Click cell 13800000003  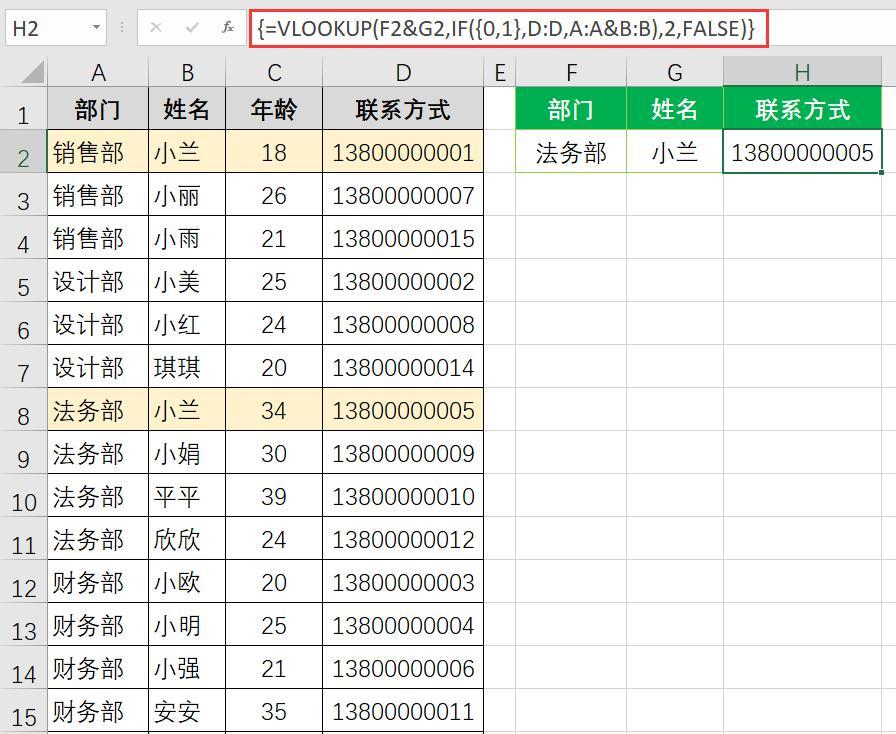tap(403, 581)
